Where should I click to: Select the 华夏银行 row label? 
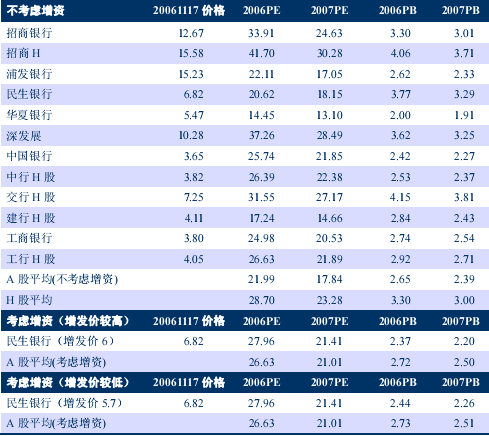tap(29, 115)
